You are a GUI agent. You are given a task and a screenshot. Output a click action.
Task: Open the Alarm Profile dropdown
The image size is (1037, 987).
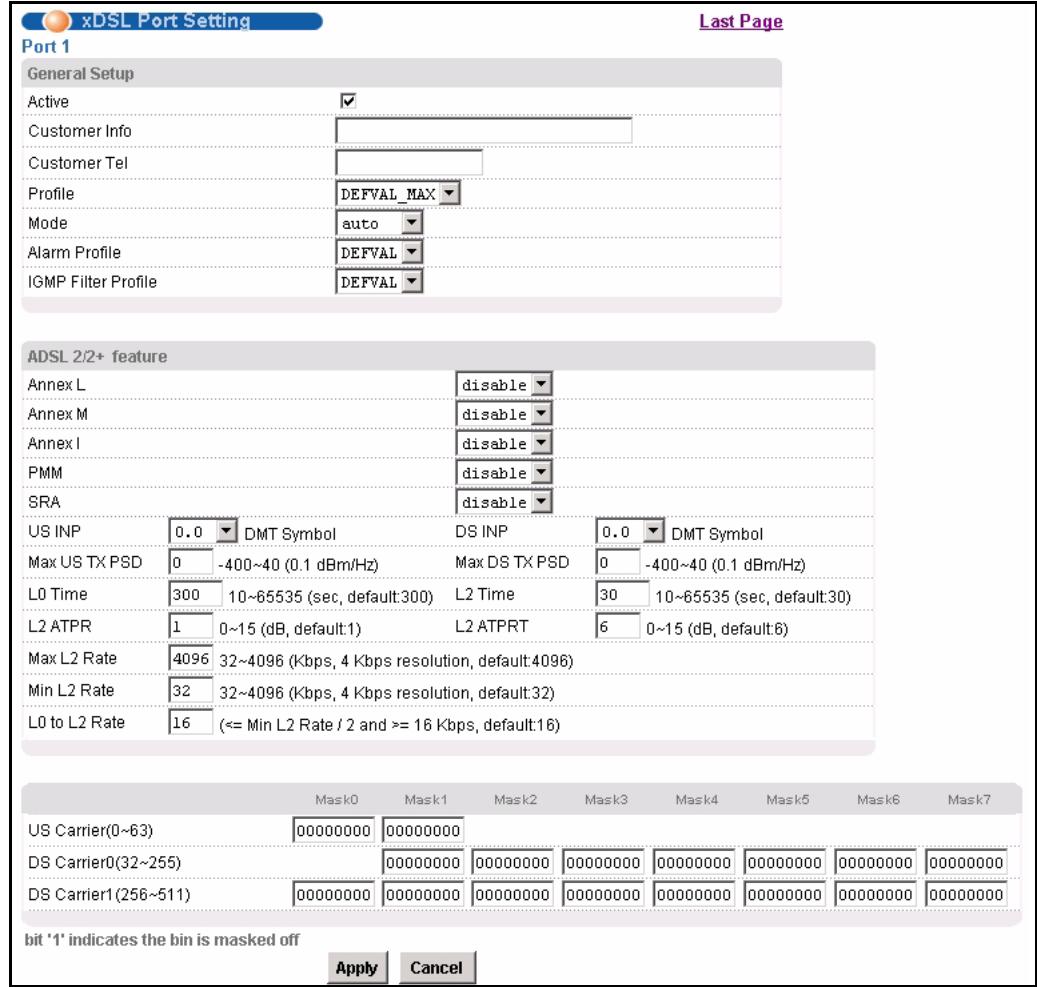click(379, 253)
